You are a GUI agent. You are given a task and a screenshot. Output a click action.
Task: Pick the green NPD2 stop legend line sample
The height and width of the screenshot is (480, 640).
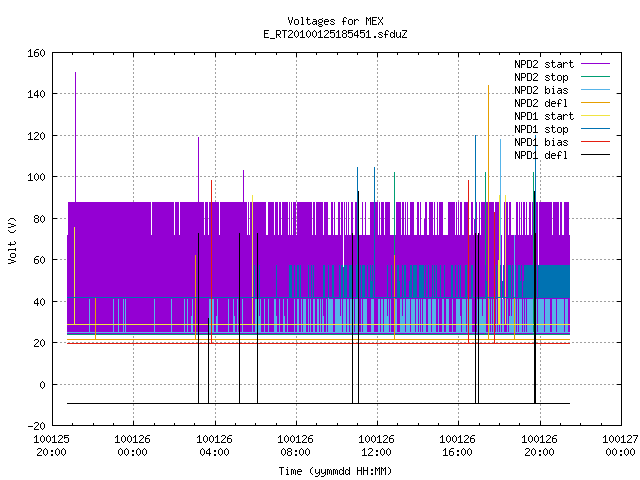coord(595,77)
